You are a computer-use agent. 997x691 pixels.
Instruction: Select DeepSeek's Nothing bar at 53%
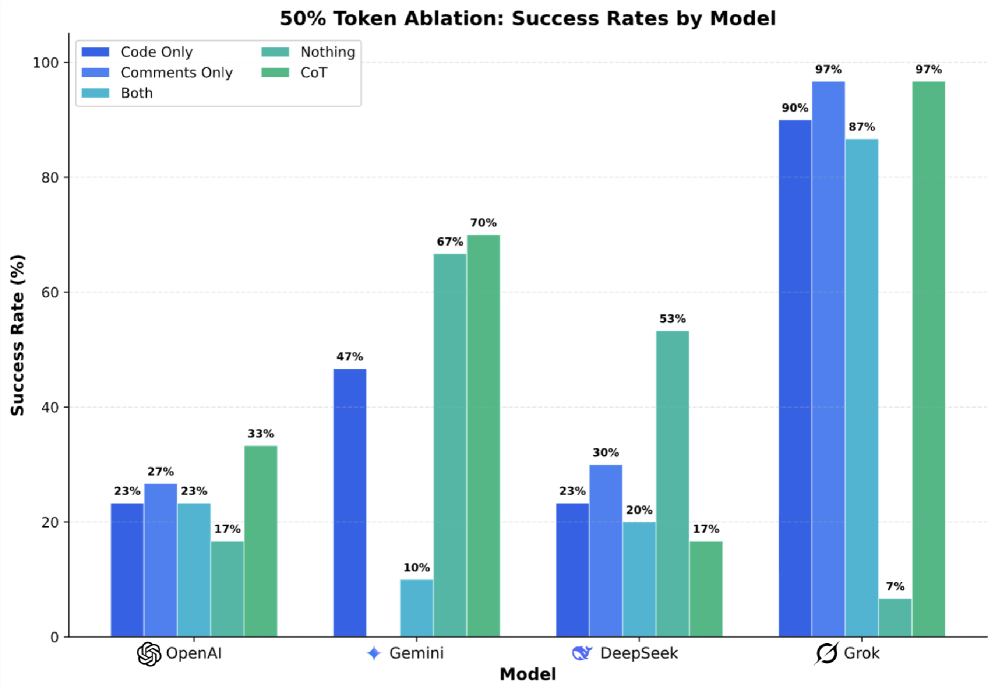point(672,483)
